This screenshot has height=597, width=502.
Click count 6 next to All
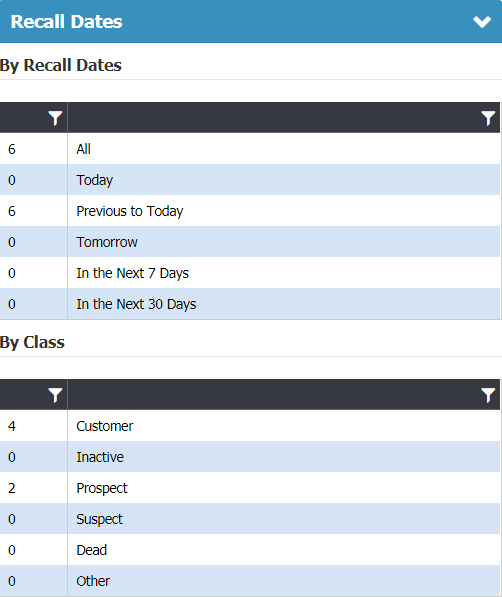(x=12, y=149)
